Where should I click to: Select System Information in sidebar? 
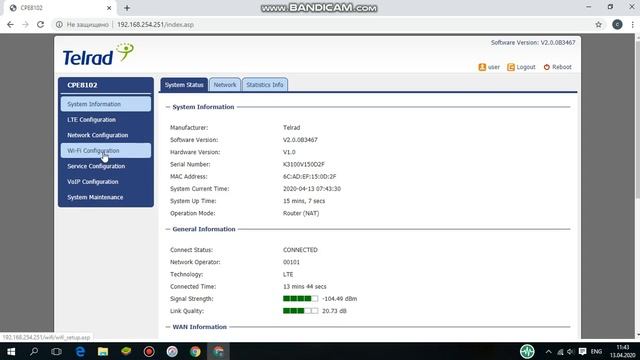(106, 104)
